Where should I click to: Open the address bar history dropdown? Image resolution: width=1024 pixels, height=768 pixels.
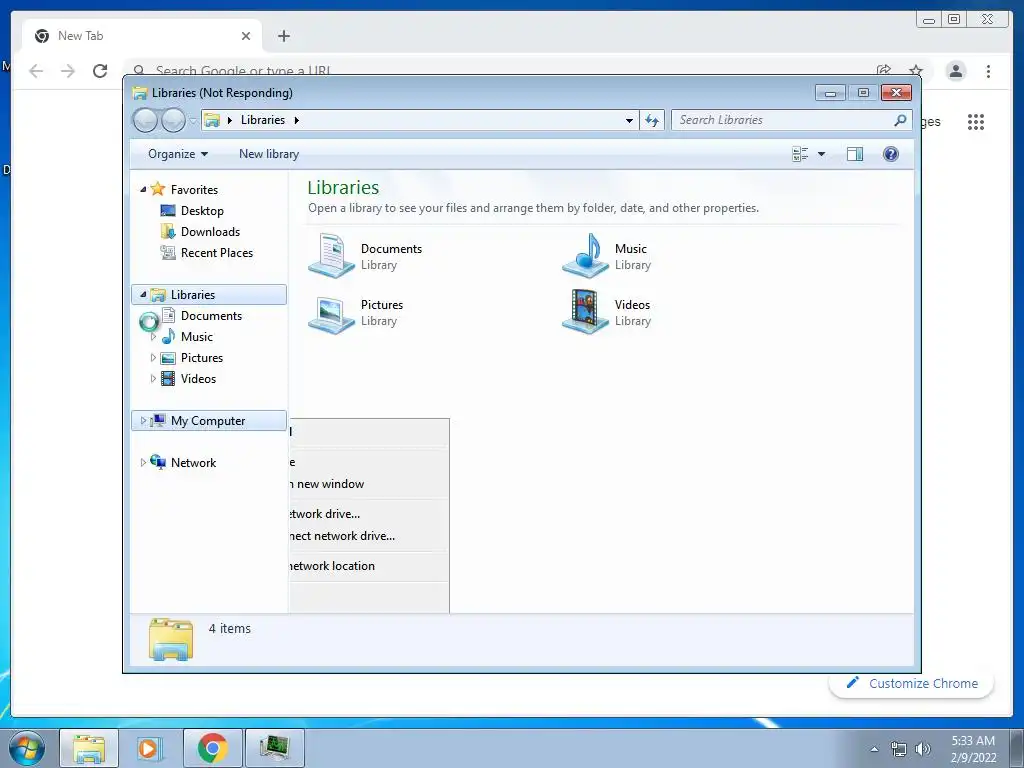629,120
